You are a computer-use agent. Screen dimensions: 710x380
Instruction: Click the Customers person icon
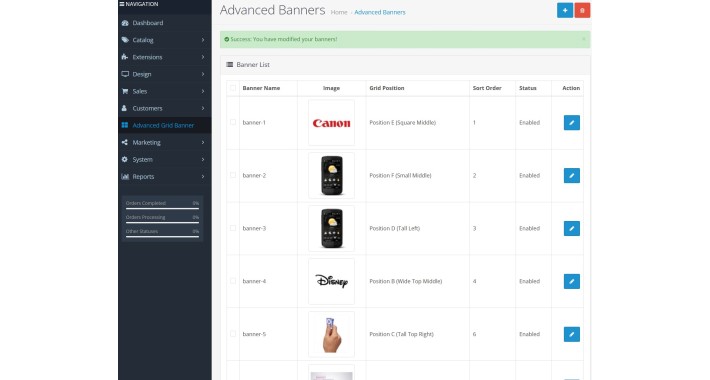125,108
